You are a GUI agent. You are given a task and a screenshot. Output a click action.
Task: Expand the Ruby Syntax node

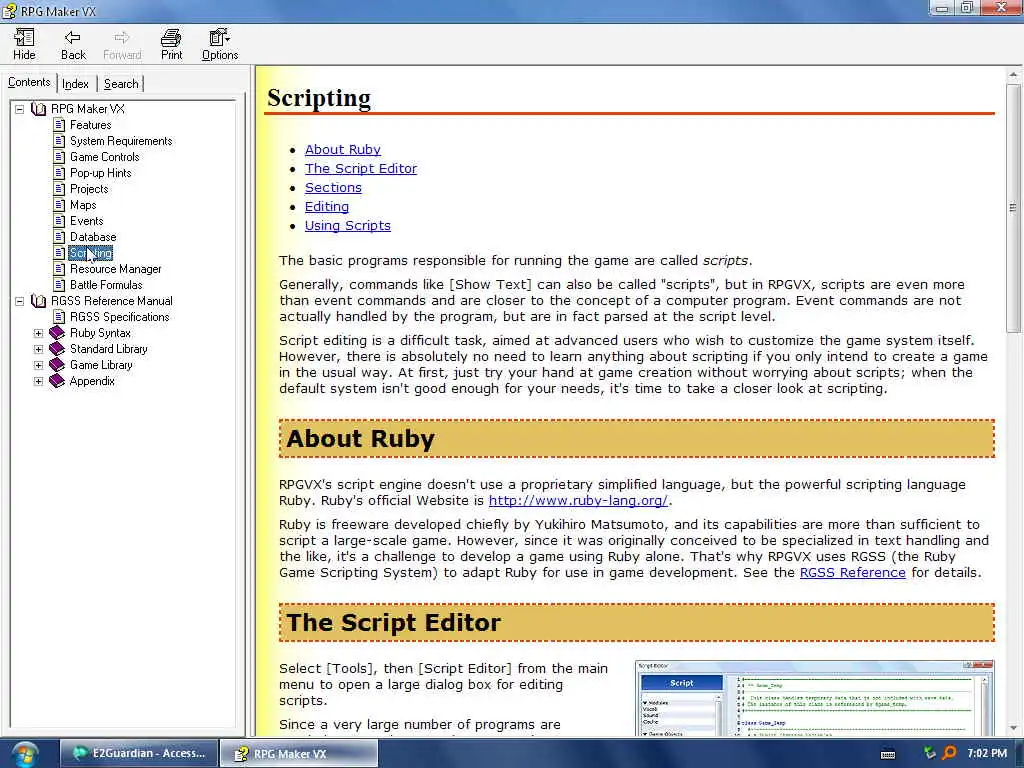[39, 333]
